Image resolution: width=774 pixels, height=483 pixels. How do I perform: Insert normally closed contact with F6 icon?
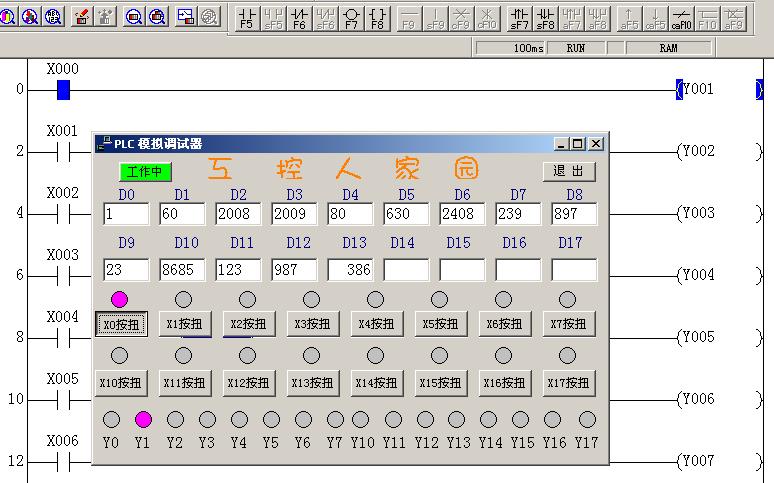299,17
